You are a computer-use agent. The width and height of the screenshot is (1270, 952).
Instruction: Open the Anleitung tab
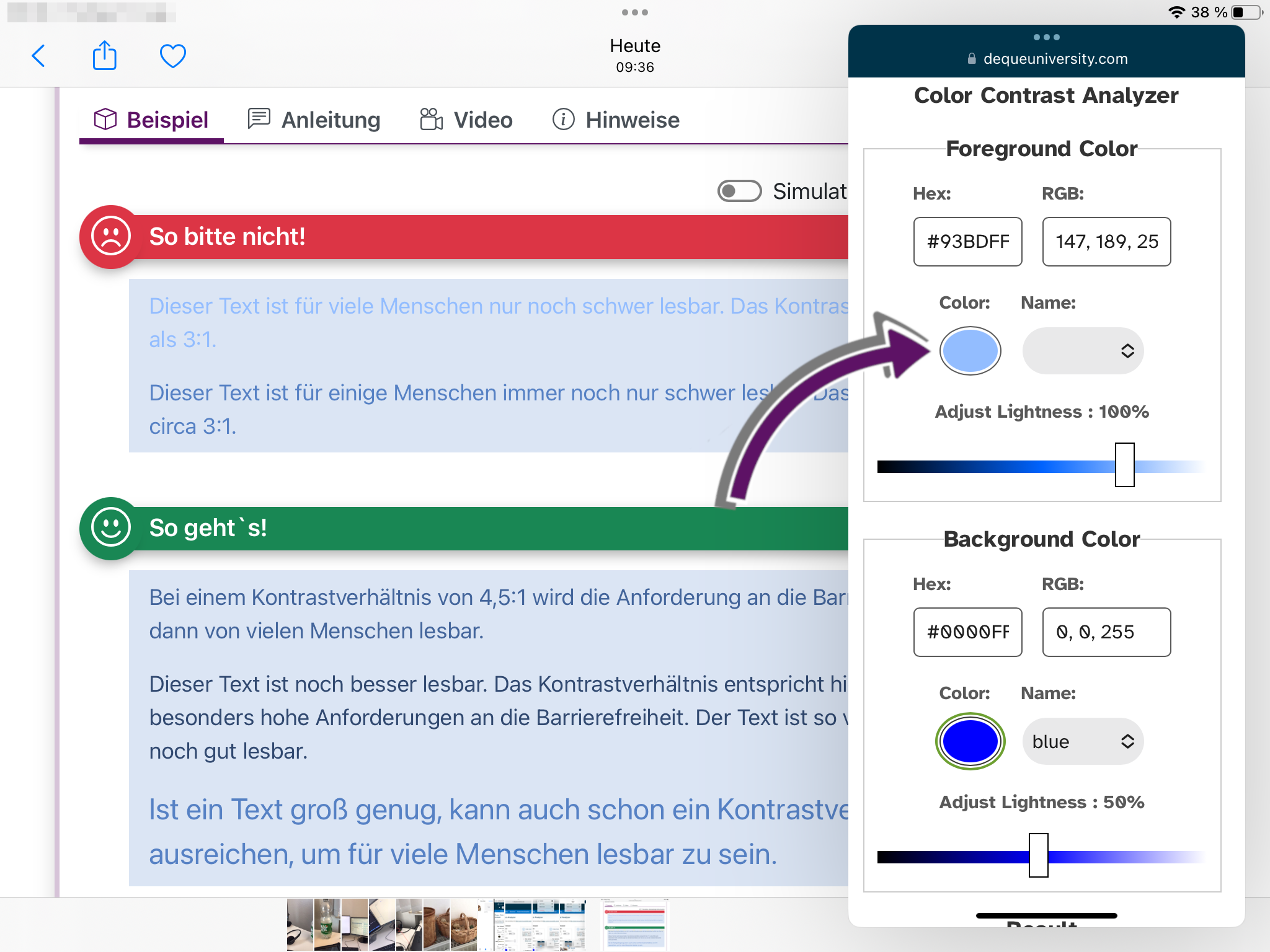tap(314, 120)
